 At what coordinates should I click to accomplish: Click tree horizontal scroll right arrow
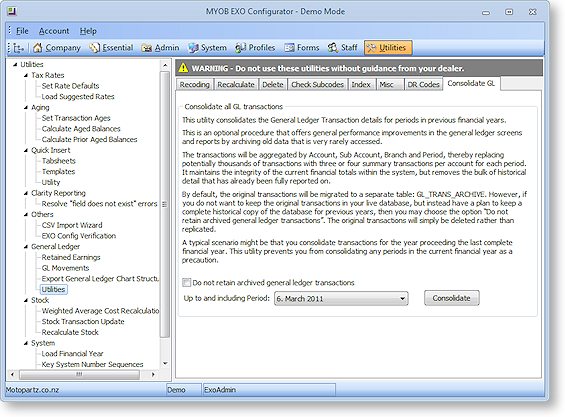click(153, 374)
